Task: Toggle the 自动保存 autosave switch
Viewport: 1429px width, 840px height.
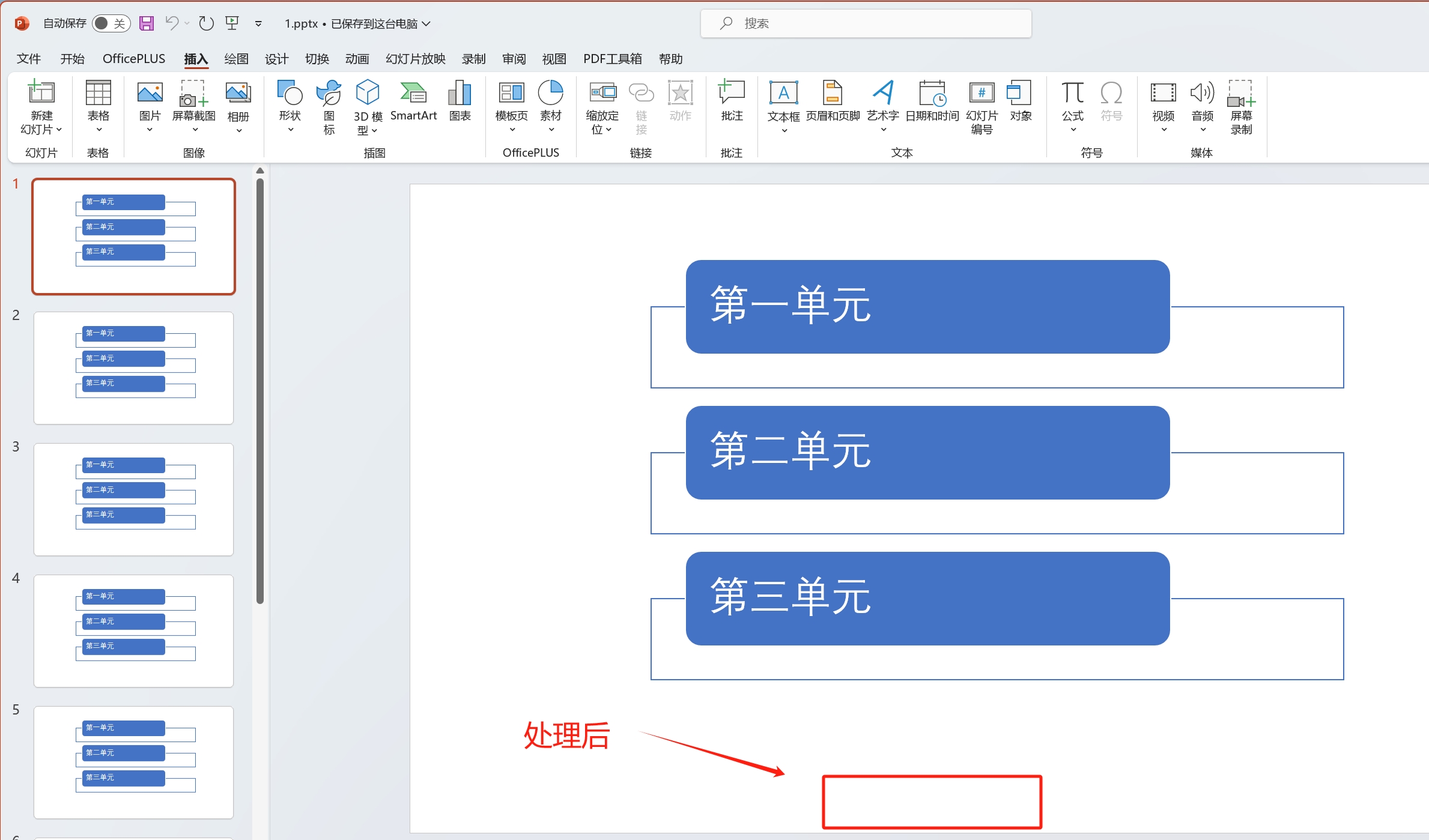Action: (111, 23)
